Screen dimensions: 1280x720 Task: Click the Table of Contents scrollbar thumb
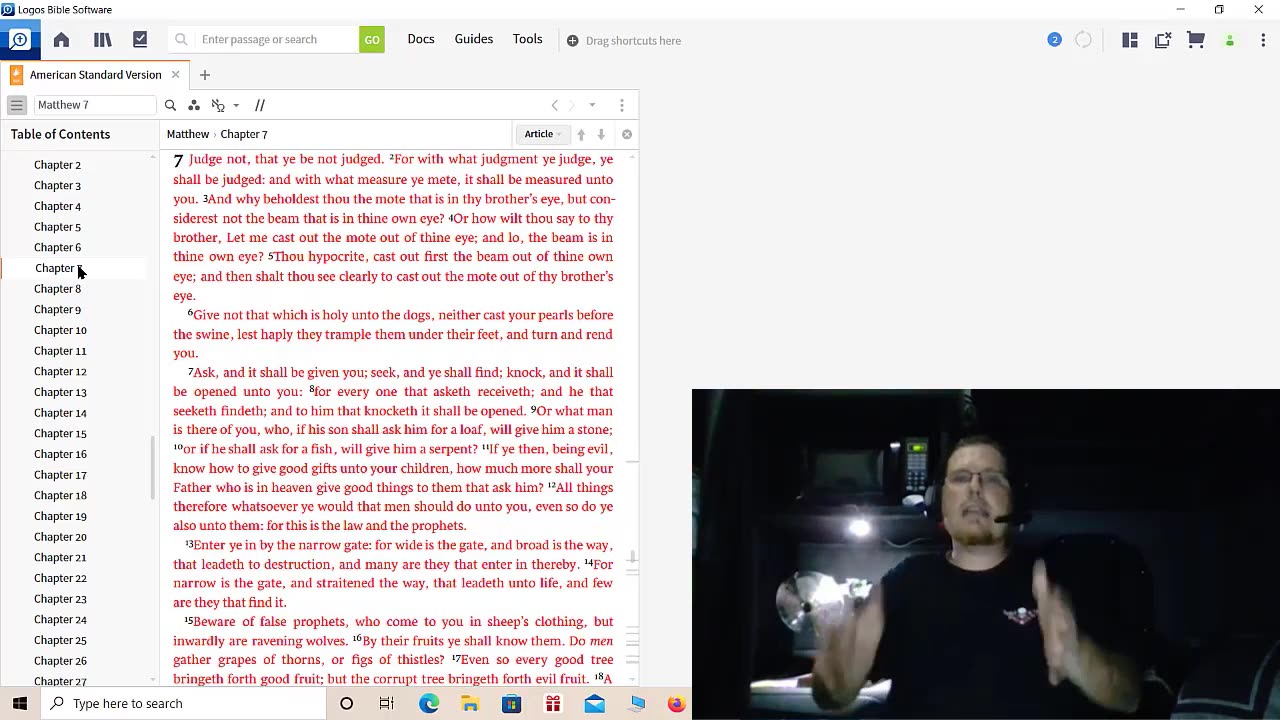(153, 467)
